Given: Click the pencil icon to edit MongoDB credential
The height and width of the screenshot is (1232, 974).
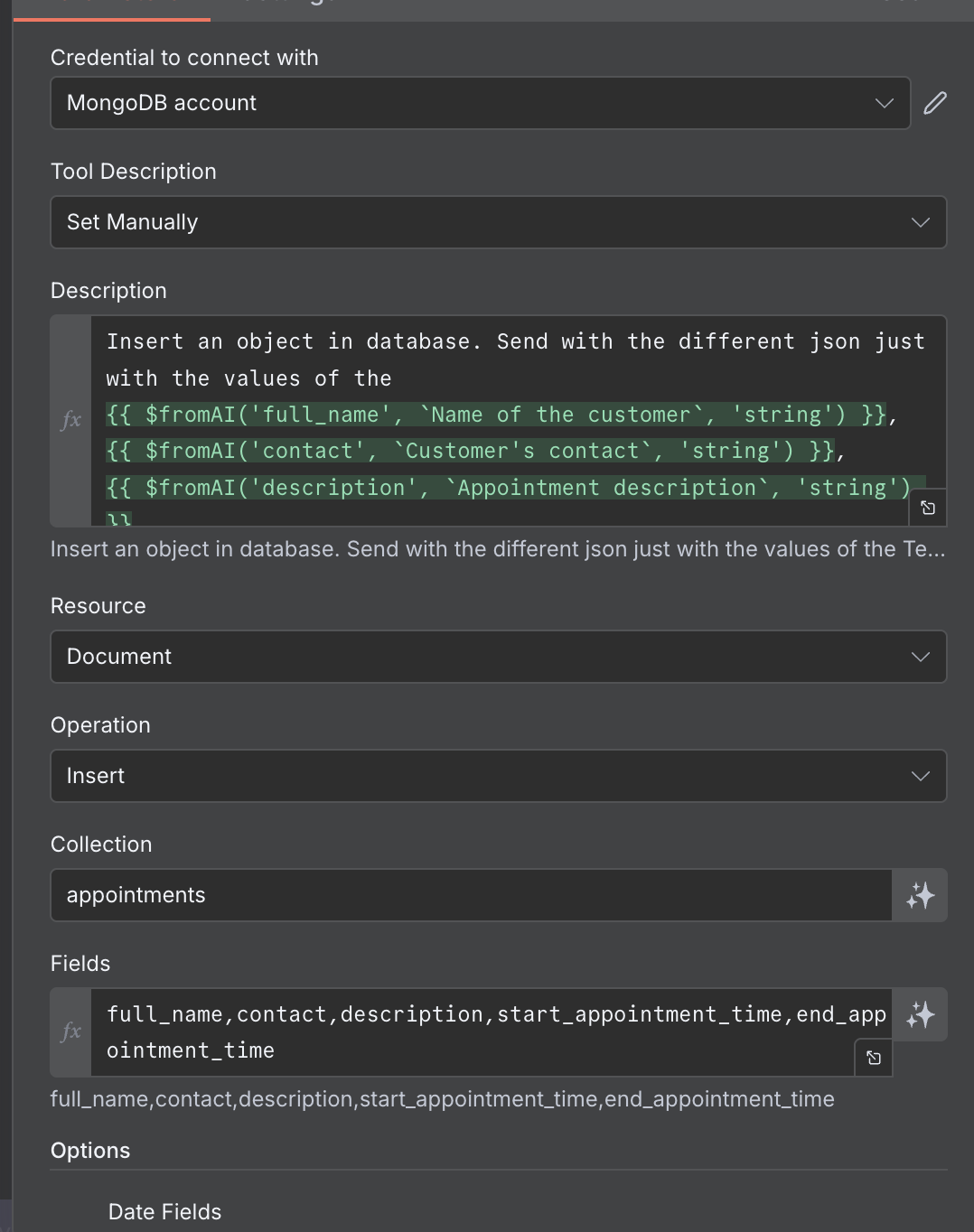Looking at the screenshot, I should [x=935, y=103].
